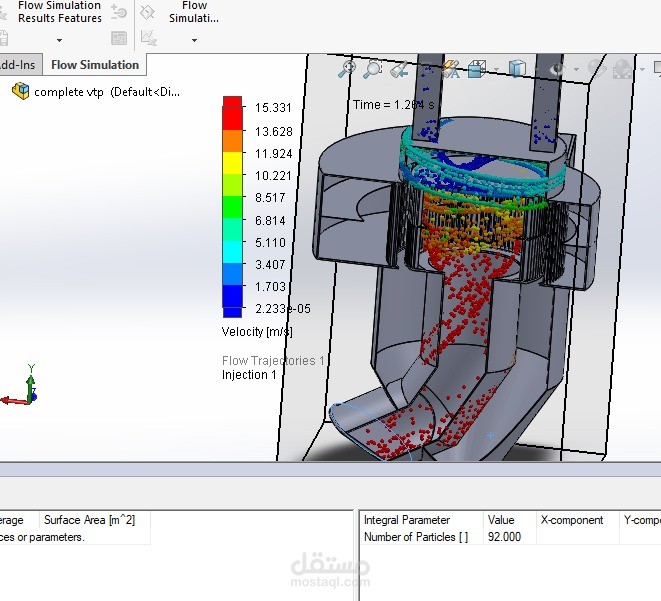The height and width of the screenshot is (601, 661).
Task: Open the View Orientation cube
Action: (477, 69)
